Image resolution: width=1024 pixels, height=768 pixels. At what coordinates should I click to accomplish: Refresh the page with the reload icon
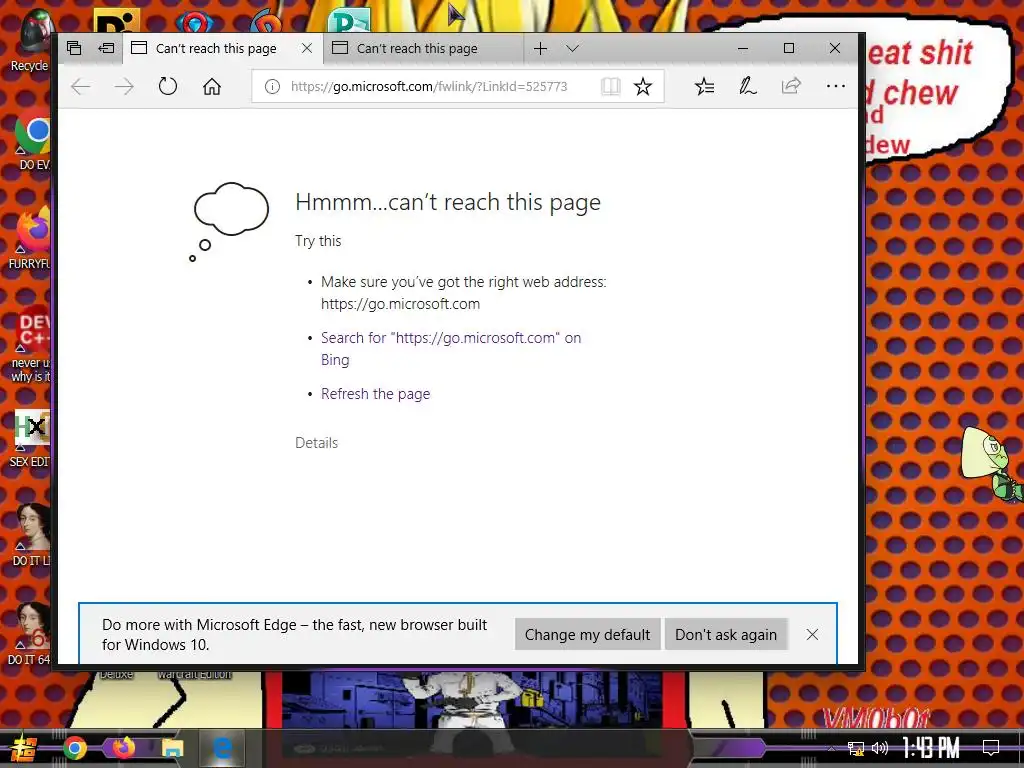point(168,86)
